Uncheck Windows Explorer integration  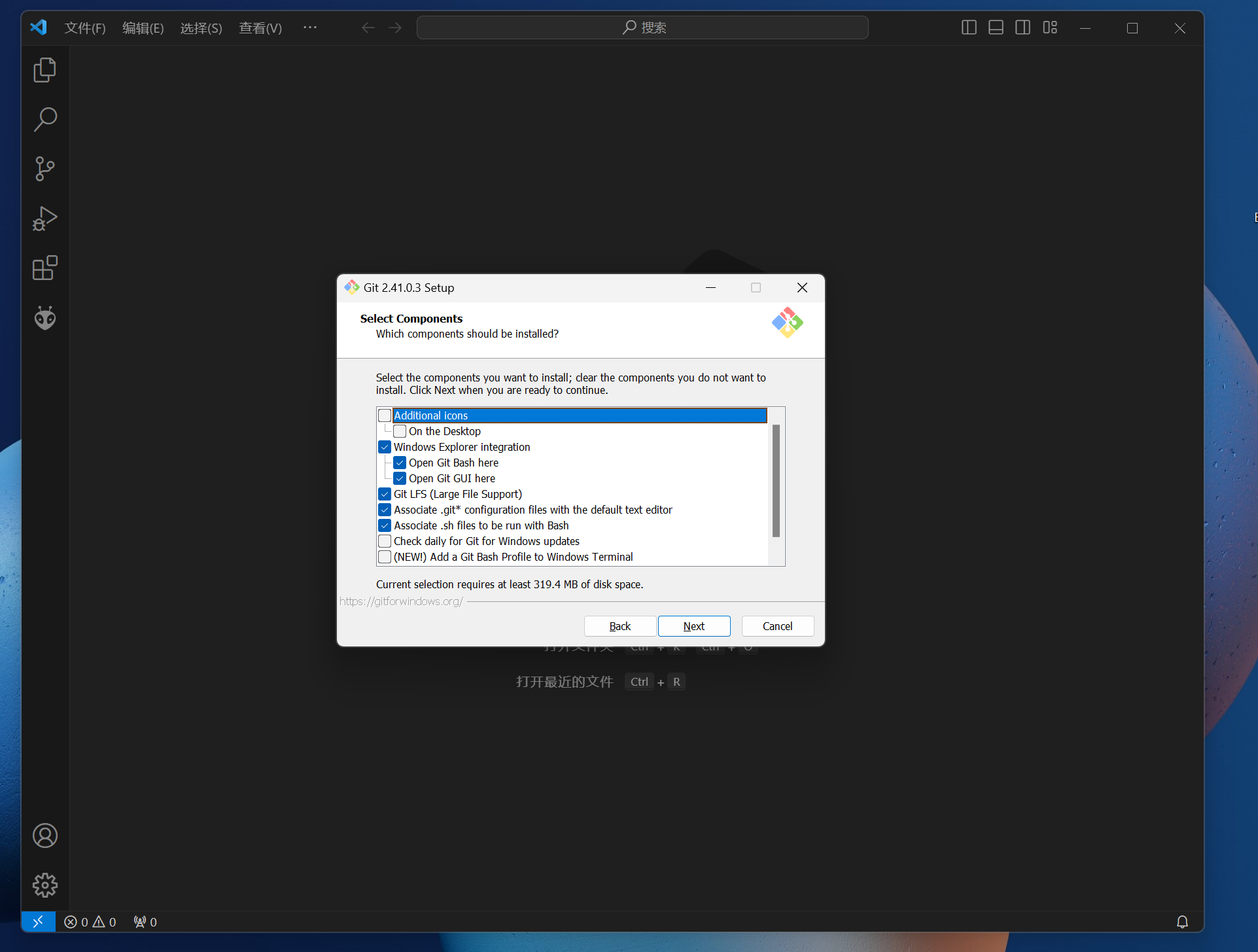(x=385, y=447)
